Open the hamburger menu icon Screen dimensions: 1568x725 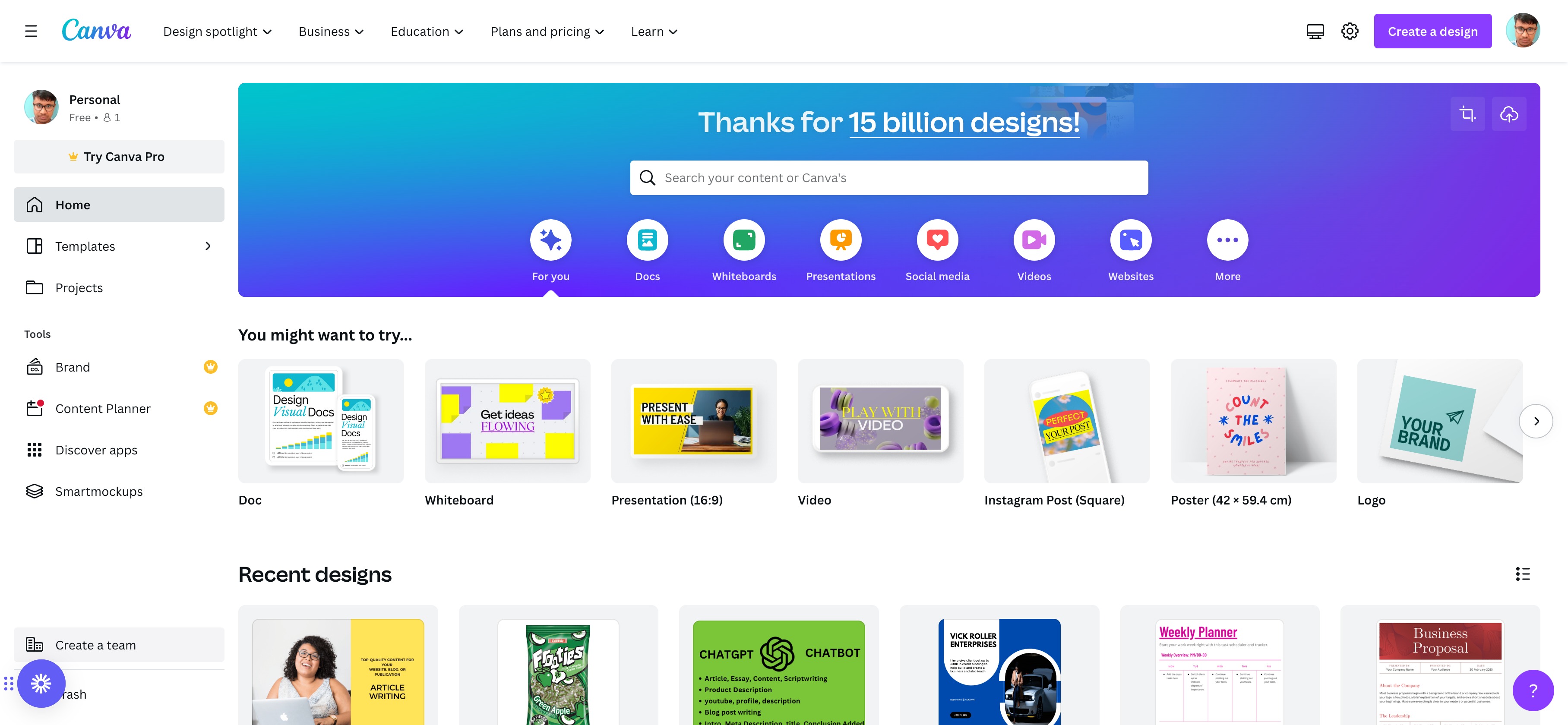click(31, 31)
